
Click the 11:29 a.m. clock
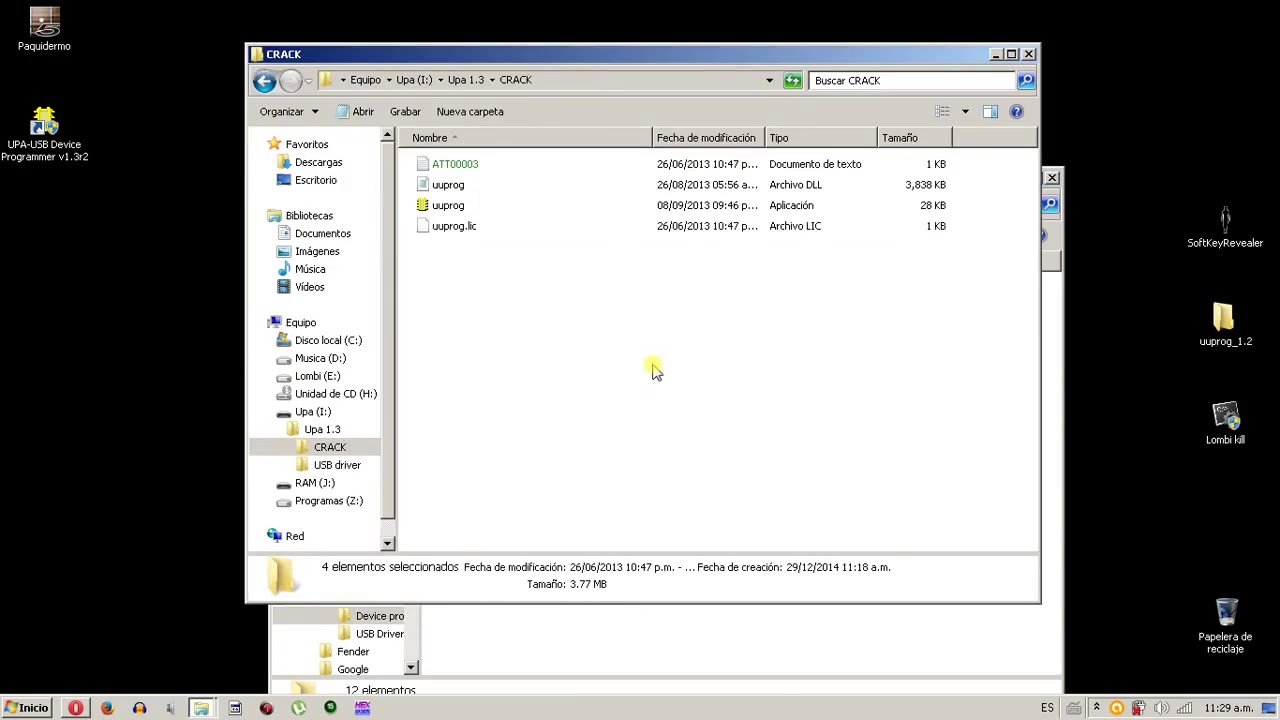point(1228,708)
